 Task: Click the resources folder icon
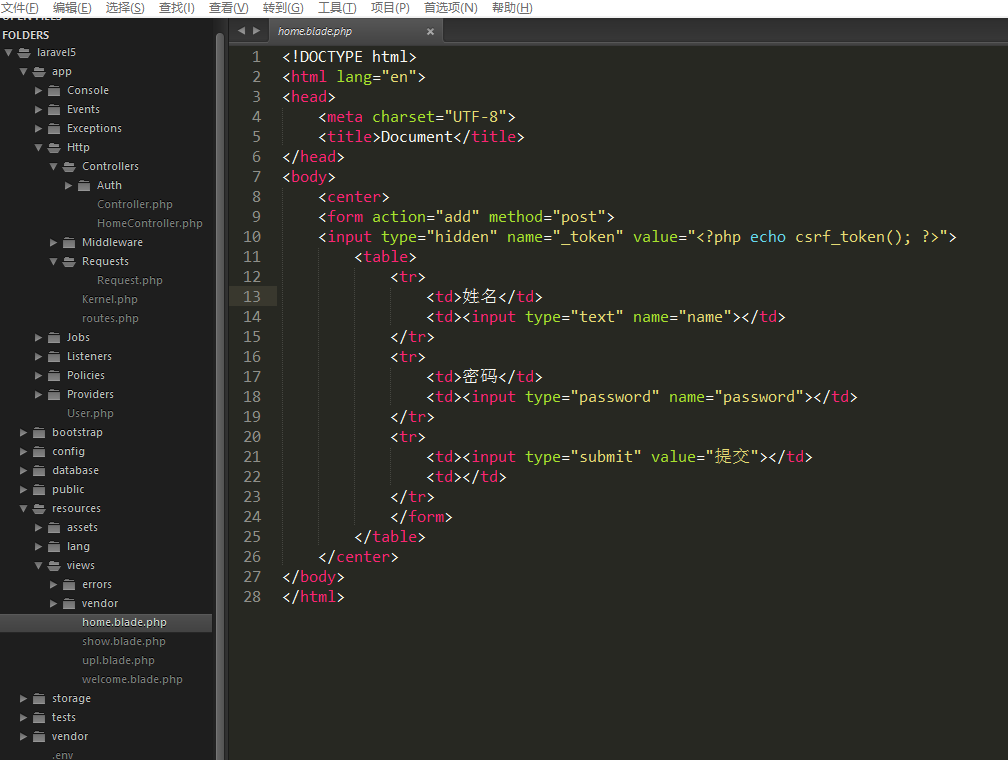click(x=39, y=509)
